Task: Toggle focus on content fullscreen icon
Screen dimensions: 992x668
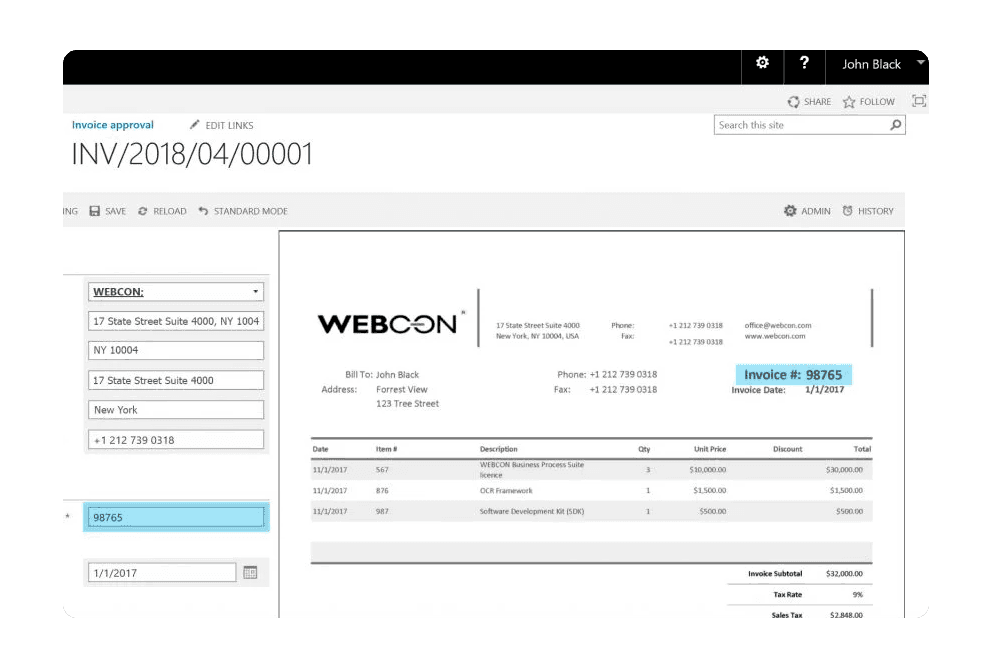Action: (919, 101)
